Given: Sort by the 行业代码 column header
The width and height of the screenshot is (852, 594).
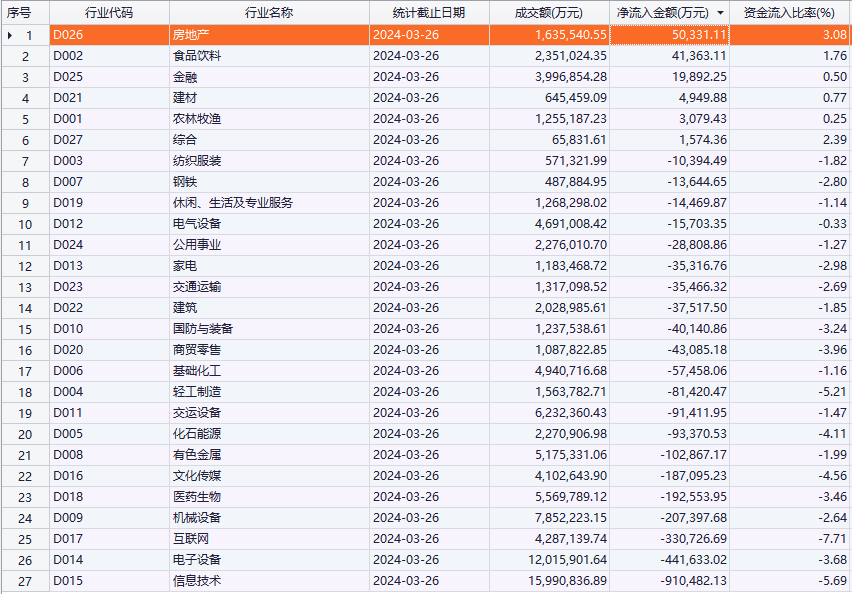Looking at the screenshot, I should 109,13.
